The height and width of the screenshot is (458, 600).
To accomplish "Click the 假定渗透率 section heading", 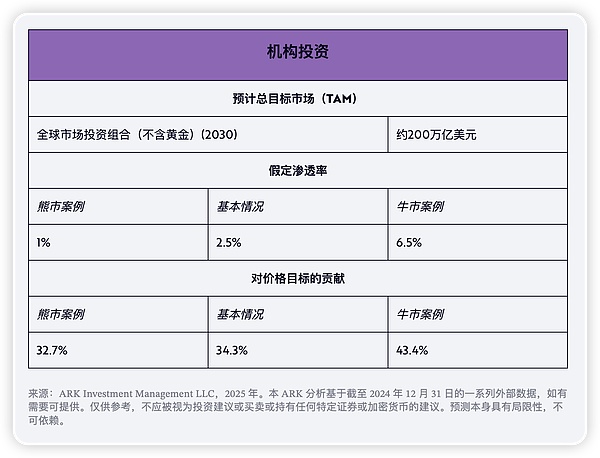I will (x=299, y=170).
